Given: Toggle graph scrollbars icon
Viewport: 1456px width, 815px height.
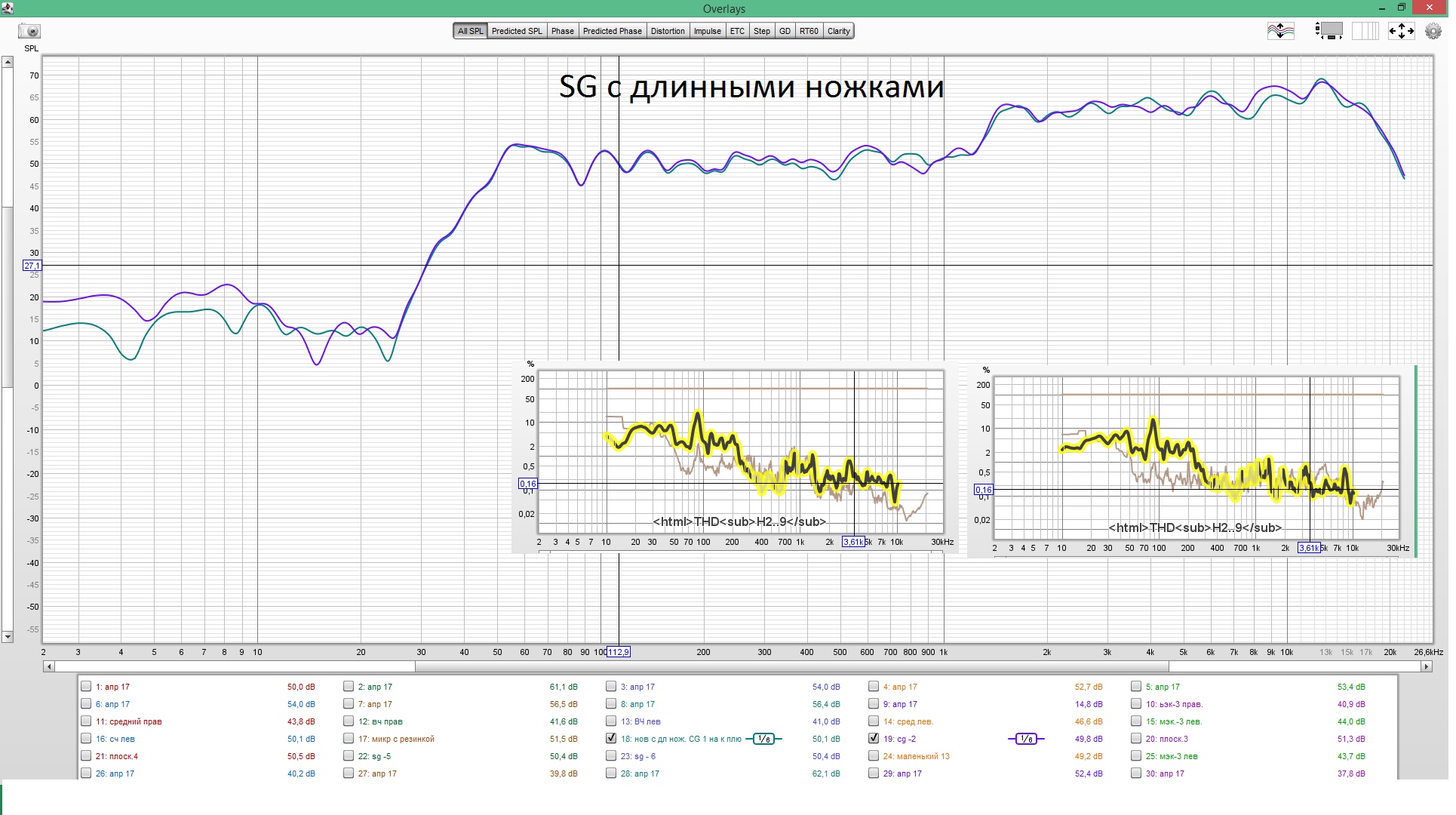Looking at the screenshot, I should point(1329,31).
